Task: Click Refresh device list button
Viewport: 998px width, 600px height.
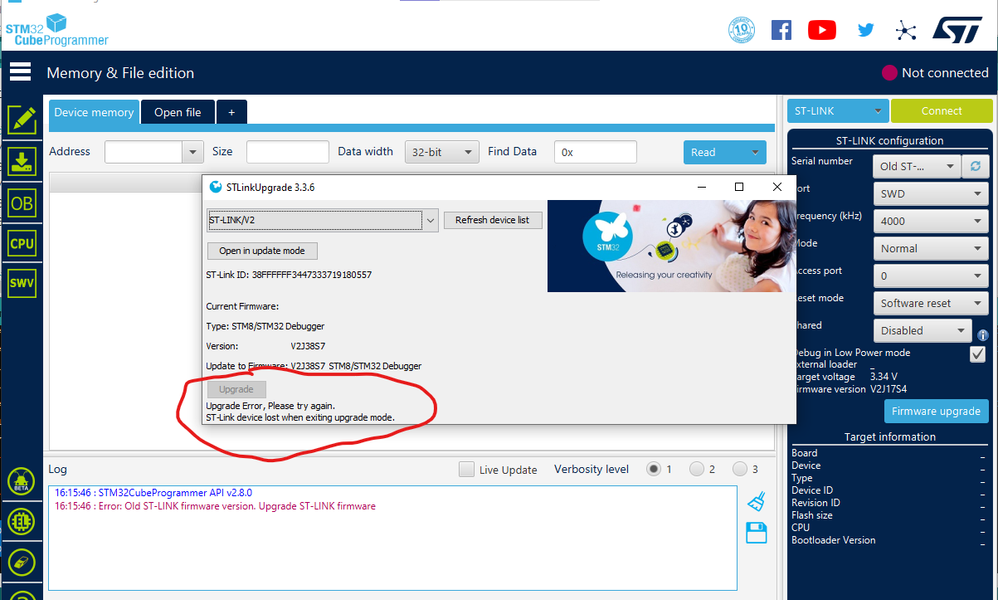Action: click(x=492, y=220)
